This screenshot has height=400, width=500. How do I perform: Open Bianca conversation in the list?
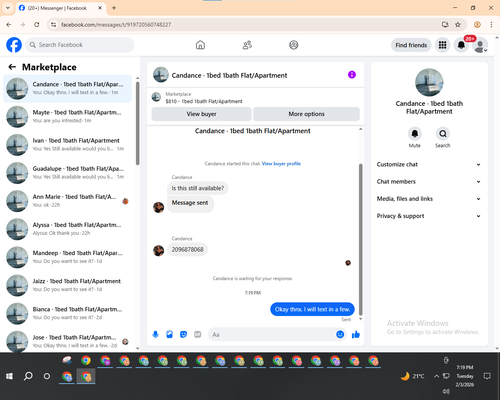click(x=67, y=313)
